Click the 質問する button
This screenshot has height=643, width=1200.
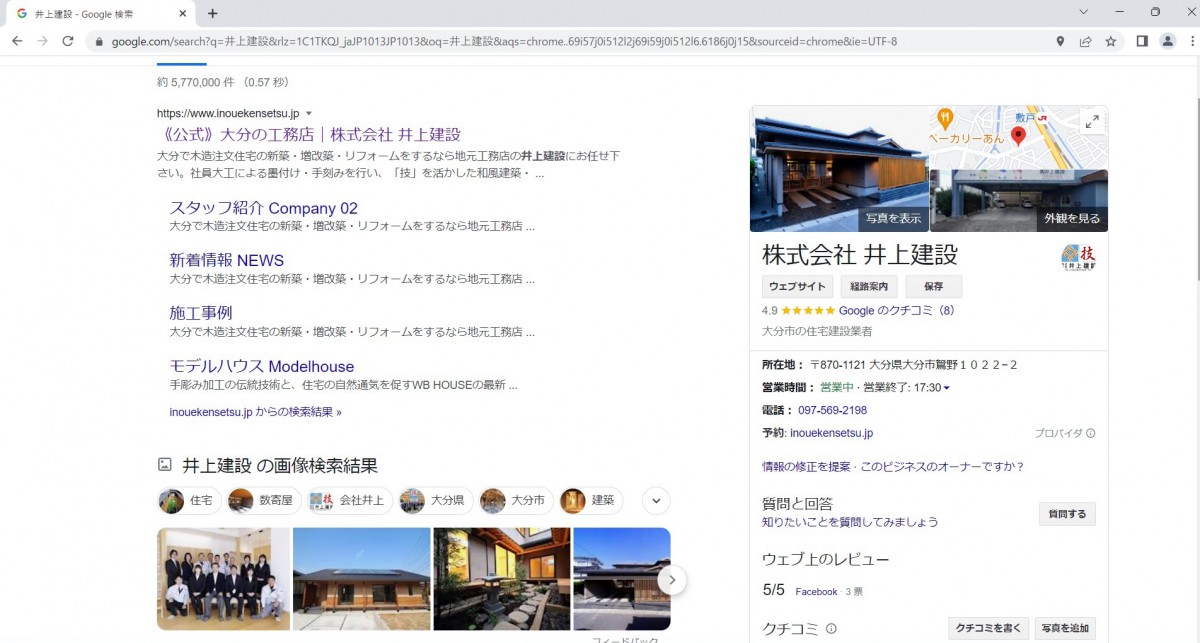(1067, 514)
